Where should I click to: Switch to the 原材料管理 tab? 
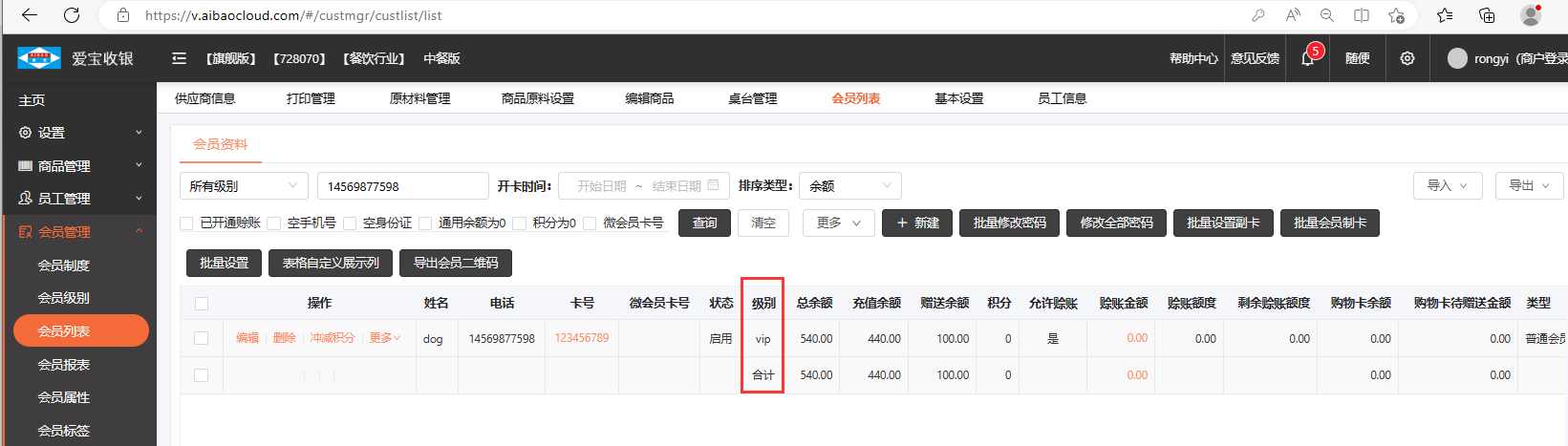click(419, 98)
